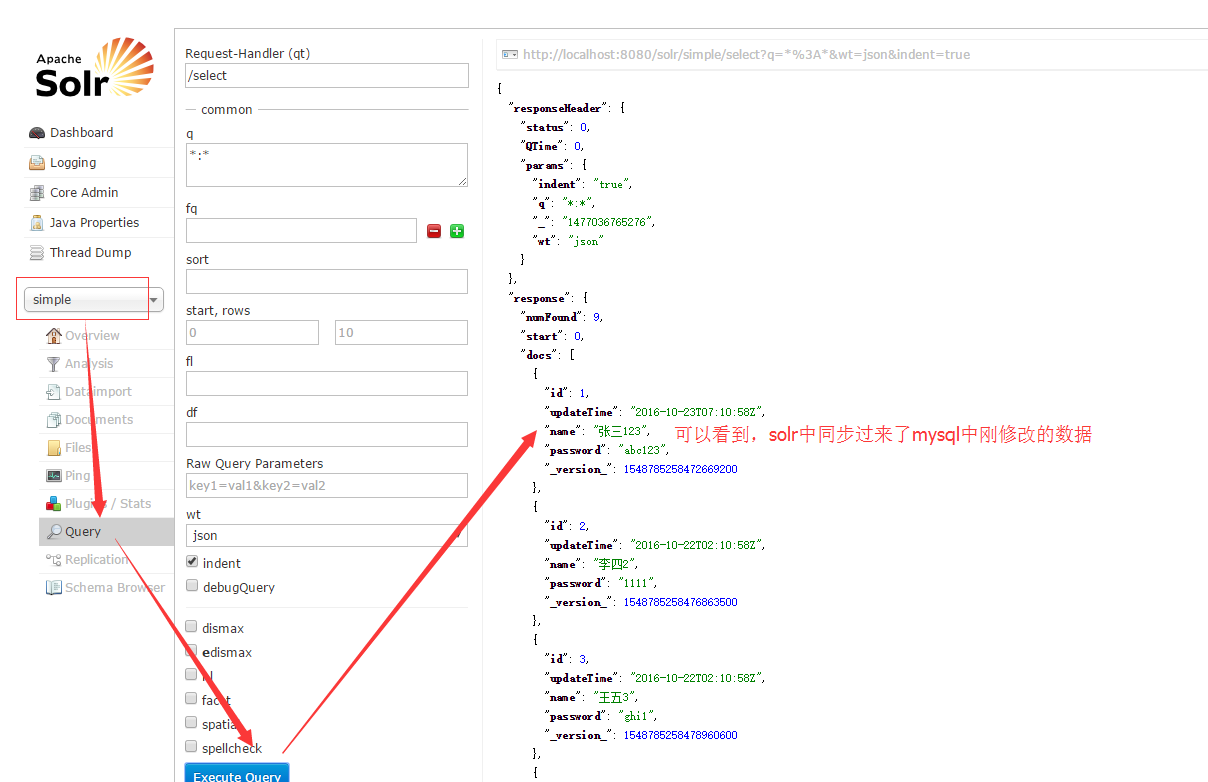Toggle the indent checkbox

[x=192, y=562]
